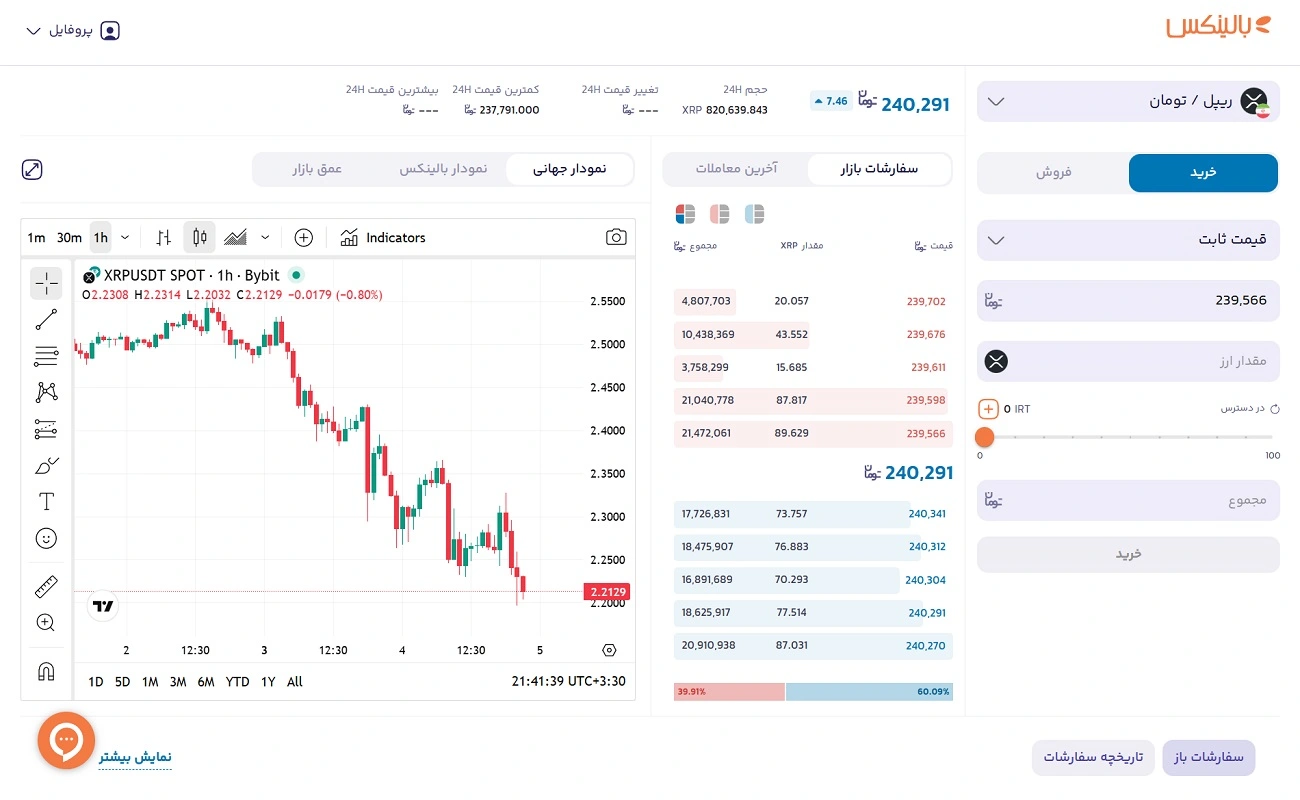Open the extra timeframe dropdown next to 1h
This screenshot has width=1300, height=800.
click(126, 237)
